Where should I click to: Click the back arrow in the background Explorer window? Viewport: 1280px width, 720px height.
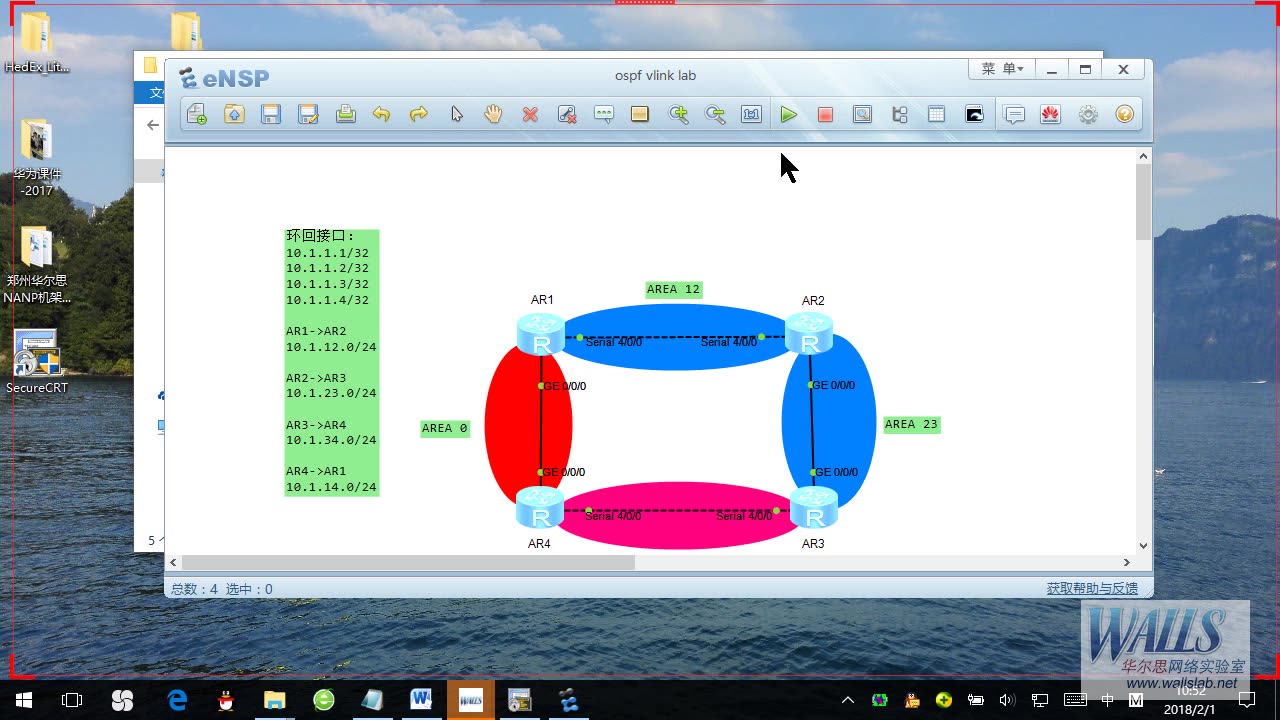(152, 125)
